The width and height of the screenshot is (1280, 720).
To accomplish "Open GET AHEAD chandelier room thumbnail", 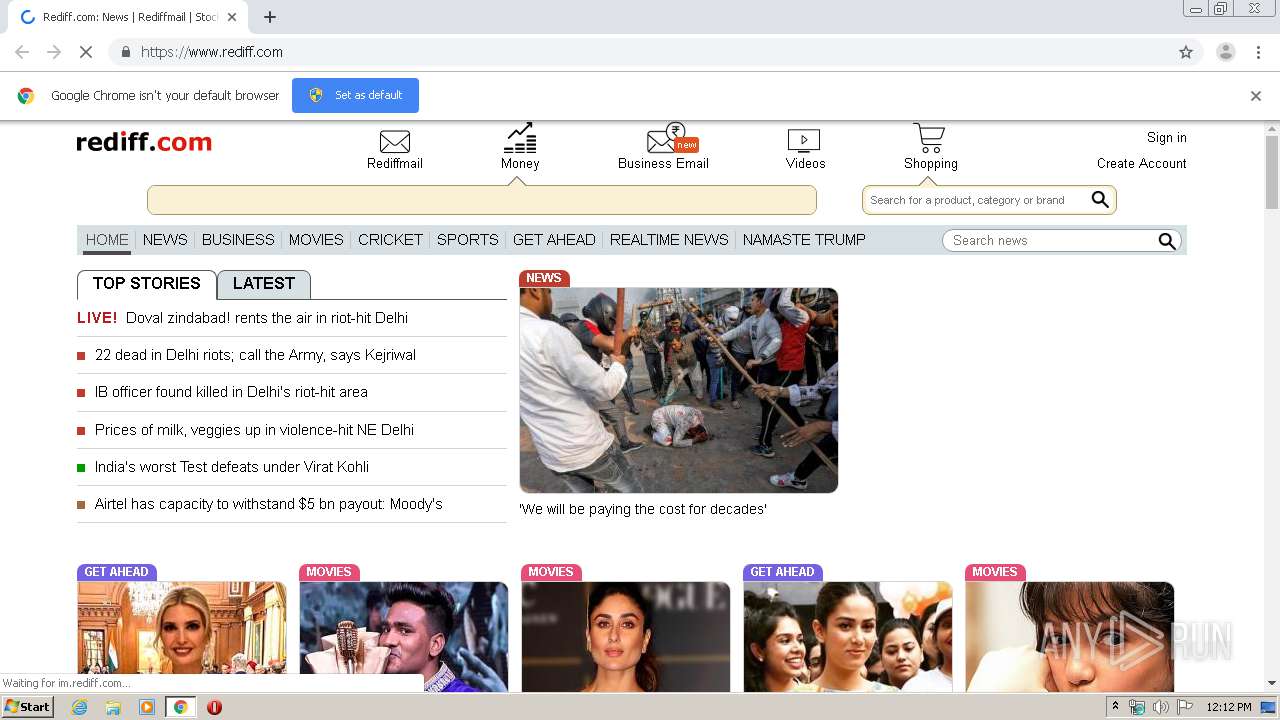I will tap(182, 636).
